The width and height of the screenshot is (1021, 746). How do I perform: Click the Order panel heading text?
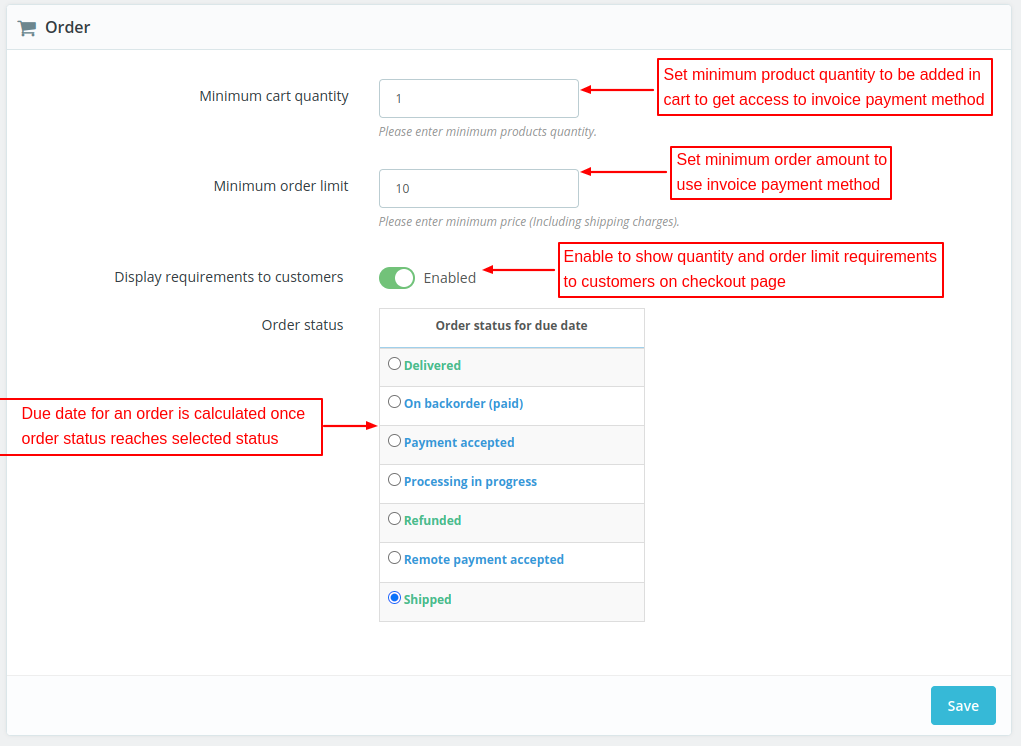click(68, 28)
